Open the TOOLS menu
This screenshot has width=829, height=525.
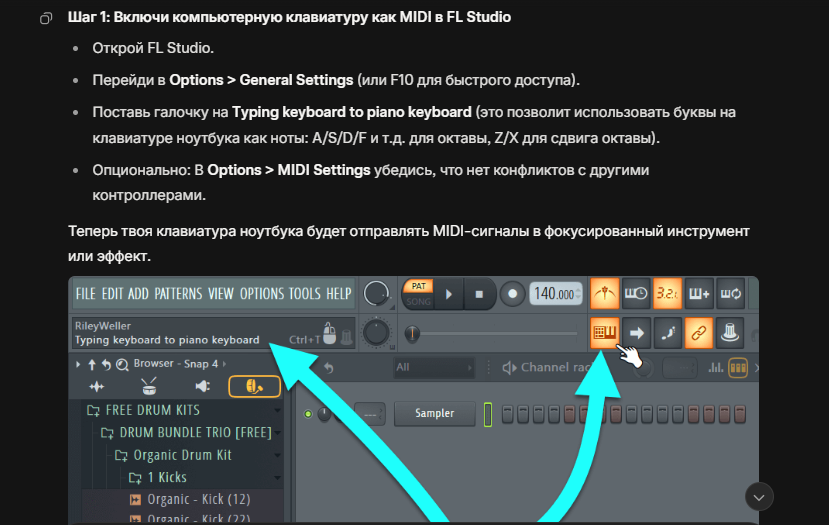click(305, 293)
